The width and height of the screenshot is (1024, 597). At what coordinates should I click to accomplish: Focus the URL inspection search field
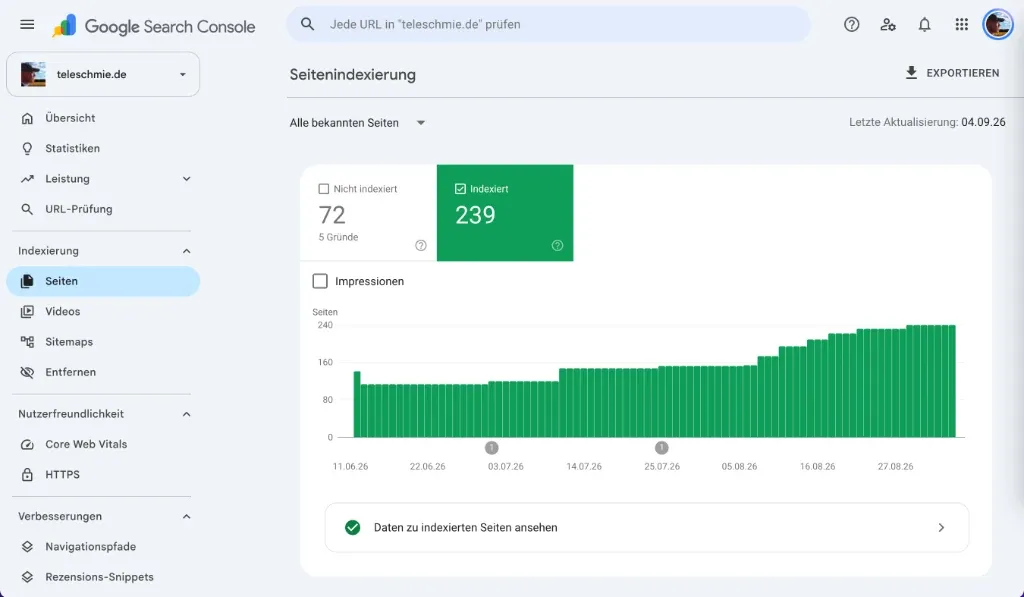pyautogui.click(x=549, y=24)
